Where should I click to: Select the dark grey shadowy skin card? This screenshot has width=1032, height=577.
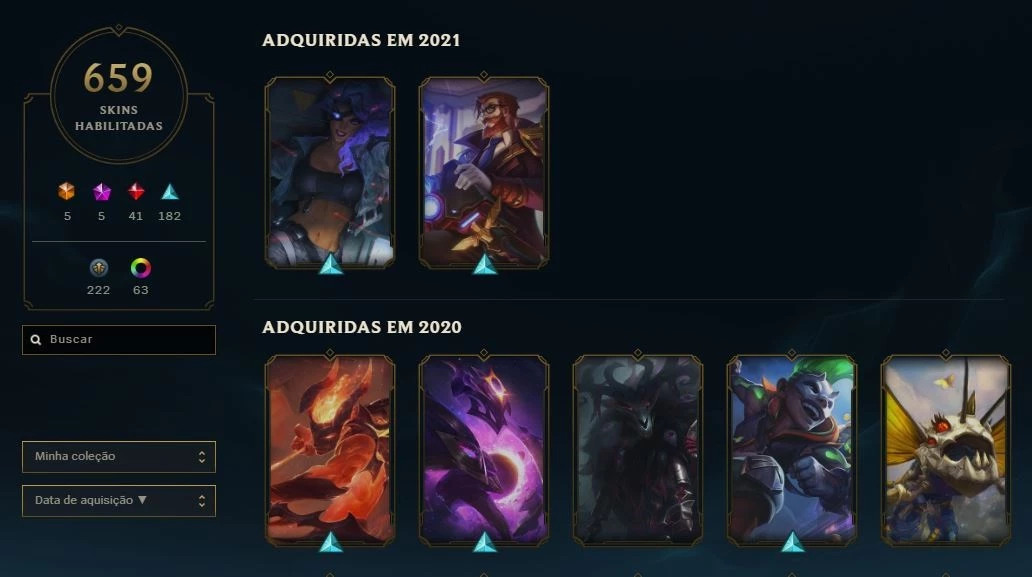pos(638,450)
